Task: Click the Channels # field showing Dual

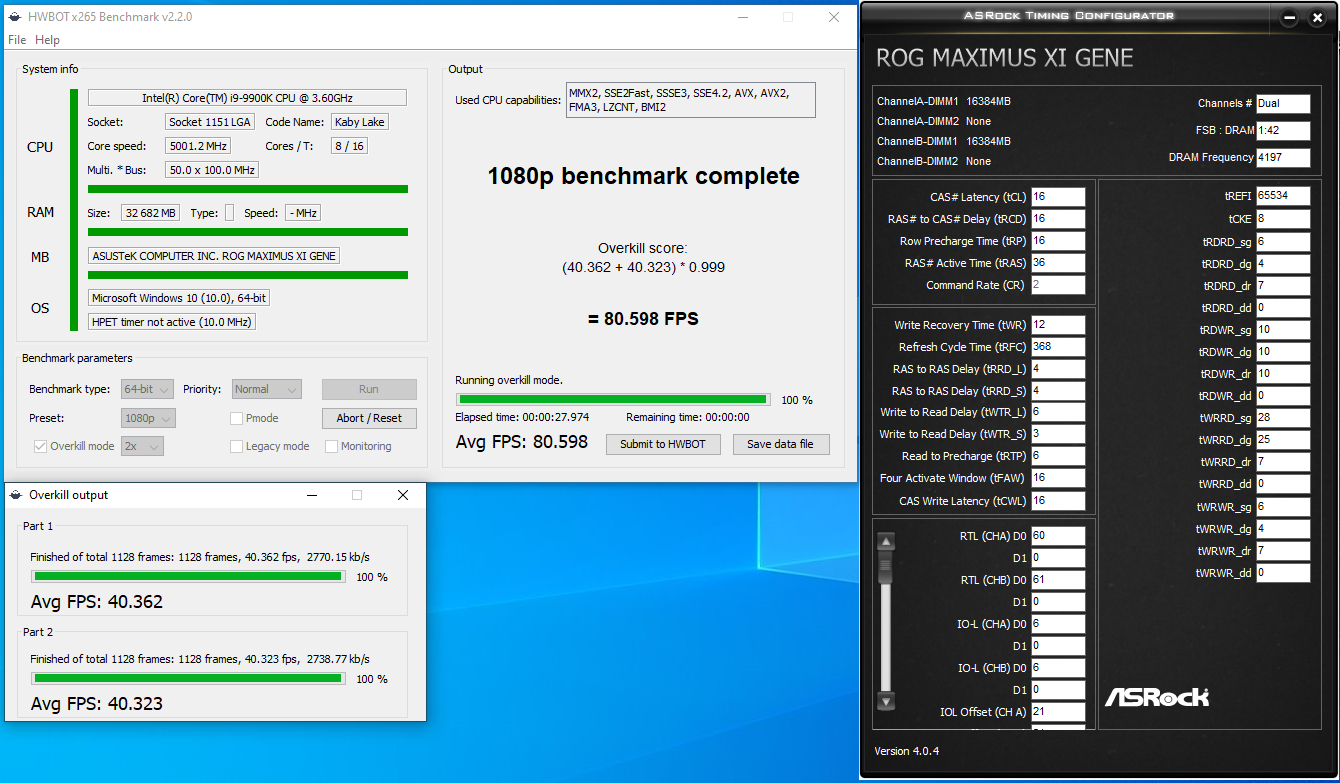Action: (1283, 103)
